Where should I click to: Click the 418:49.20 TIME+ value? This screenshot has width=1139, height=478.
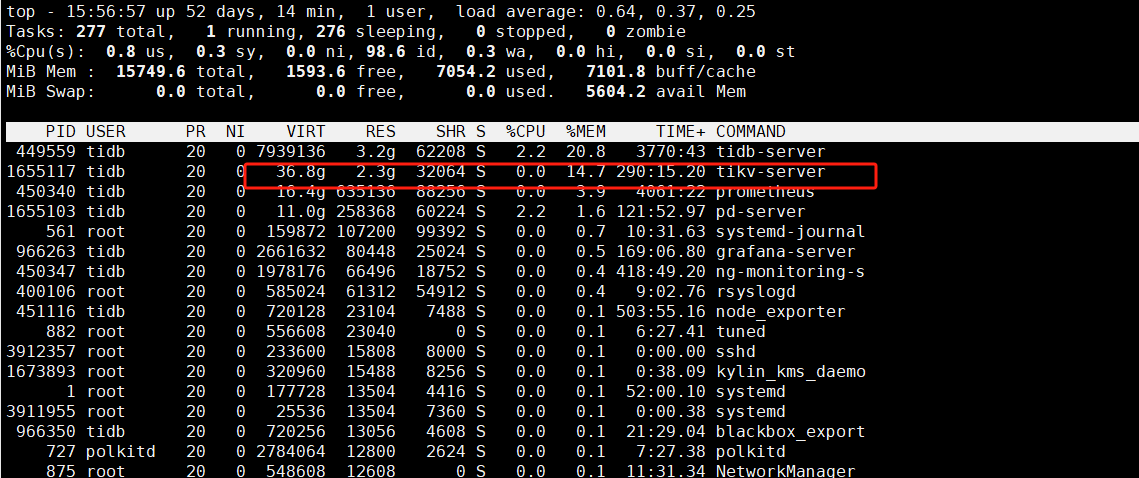(661, 272)
